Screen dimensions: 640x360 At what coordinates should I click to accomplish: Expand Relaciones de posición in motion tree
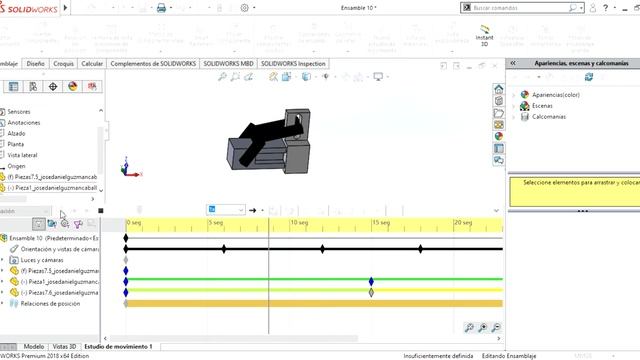pos(2,304)
